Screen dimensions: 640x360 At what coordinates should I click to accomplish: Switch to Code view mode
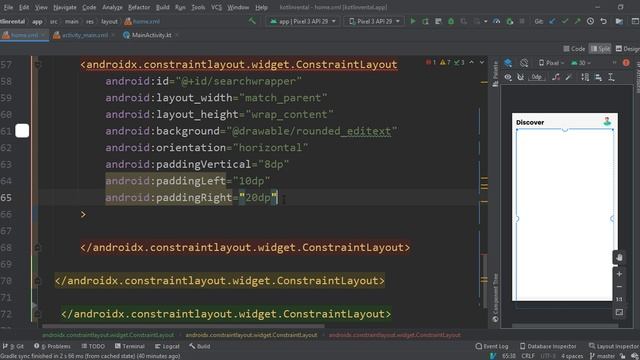(574, 49)
